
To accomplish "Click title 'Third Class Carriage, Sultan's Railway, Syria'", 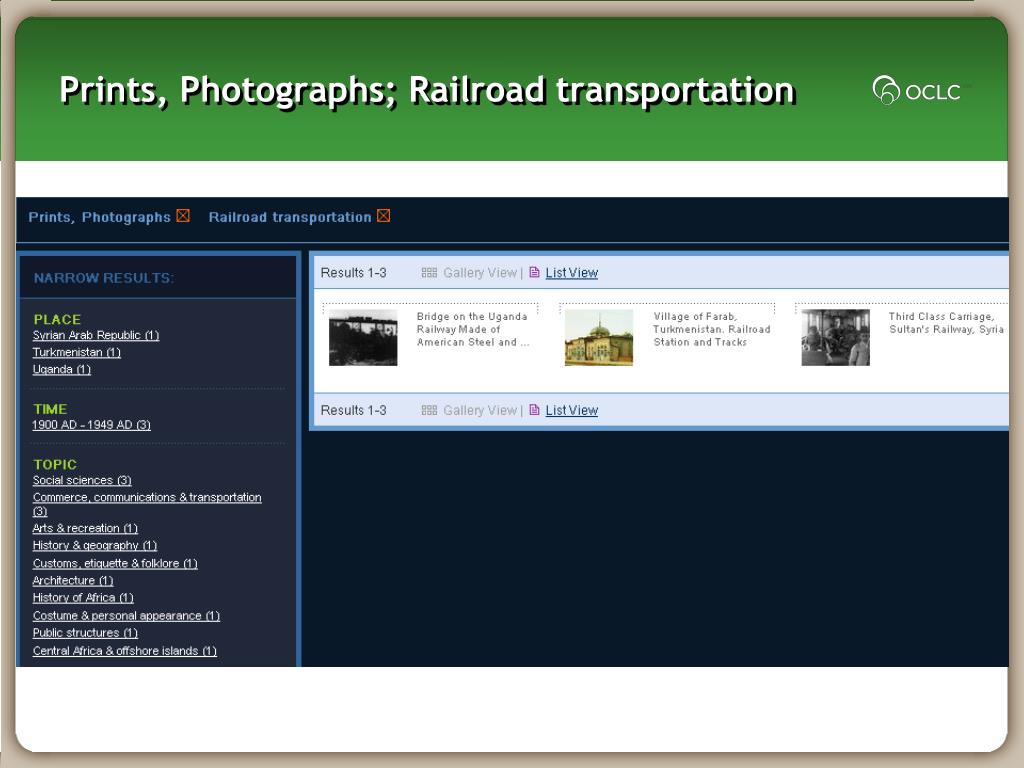I will click(x=946, y=323).
